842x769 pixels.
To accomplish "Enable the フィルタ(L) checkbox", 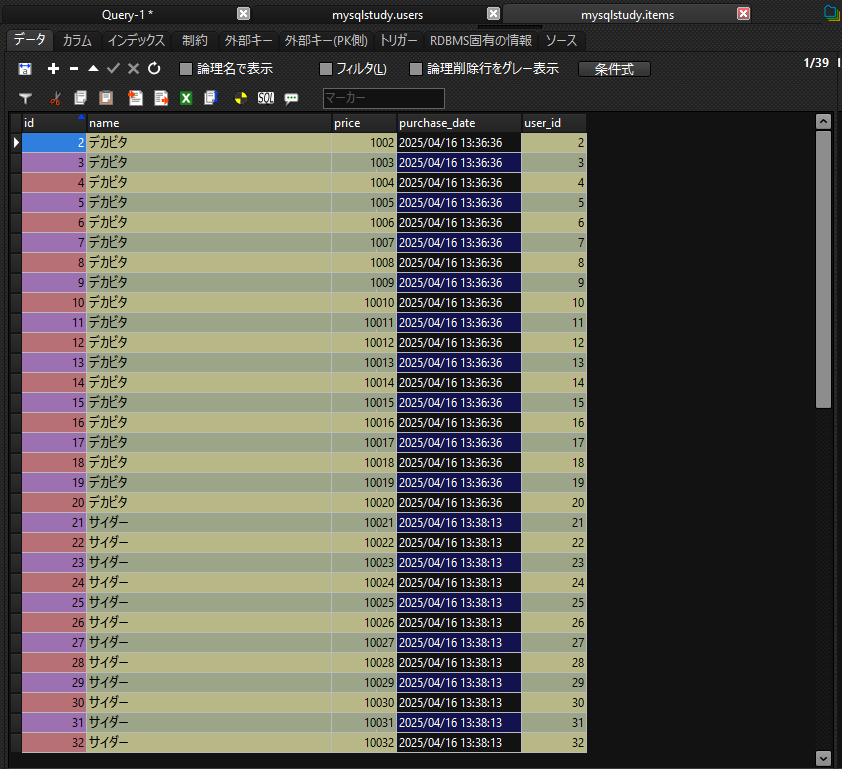I will point(325,69).
